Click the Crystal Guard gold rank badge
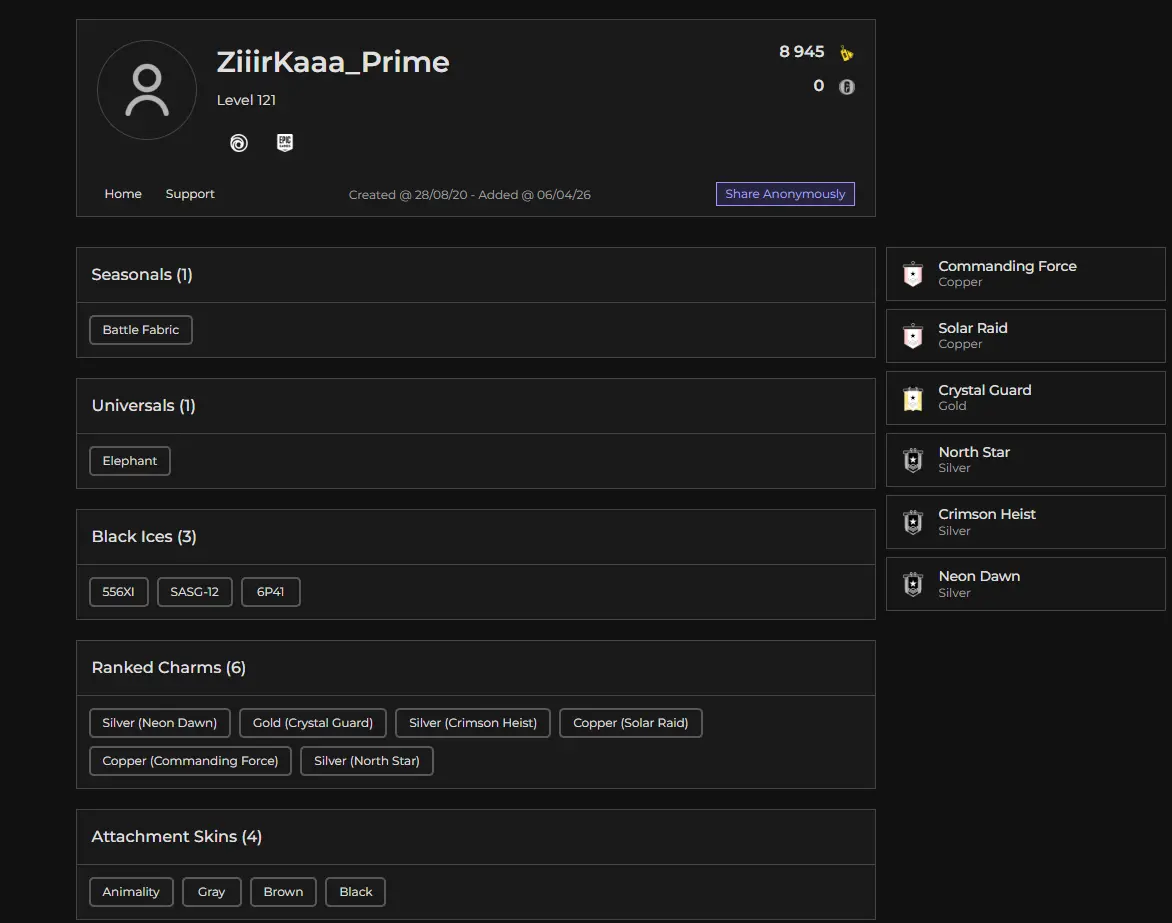The image size is (1172, 923). (912, 399)
